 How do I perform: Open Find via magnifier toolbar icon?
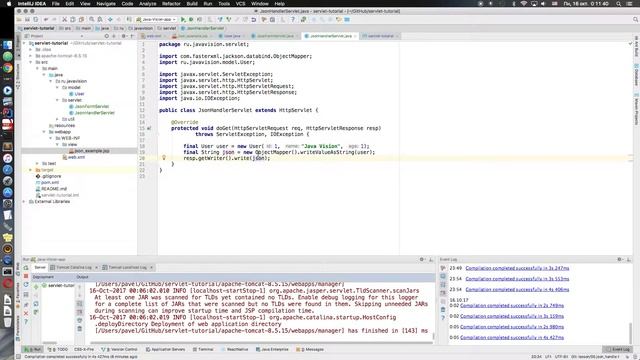92,19
